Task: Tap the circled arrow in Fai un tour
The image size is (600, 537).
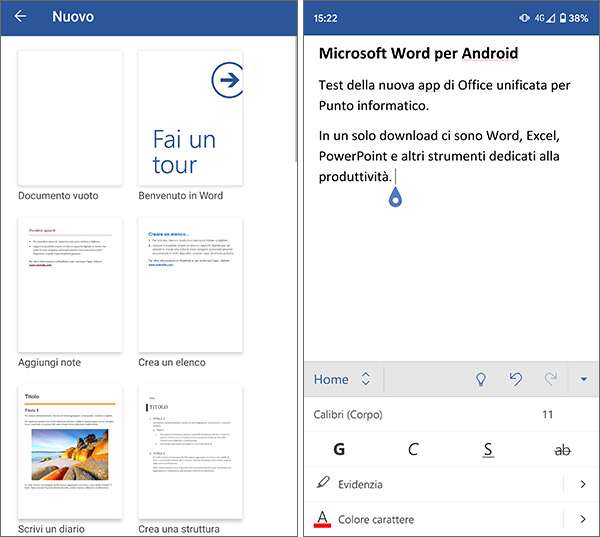Action: pyautogui.click(x=228, y=80)
